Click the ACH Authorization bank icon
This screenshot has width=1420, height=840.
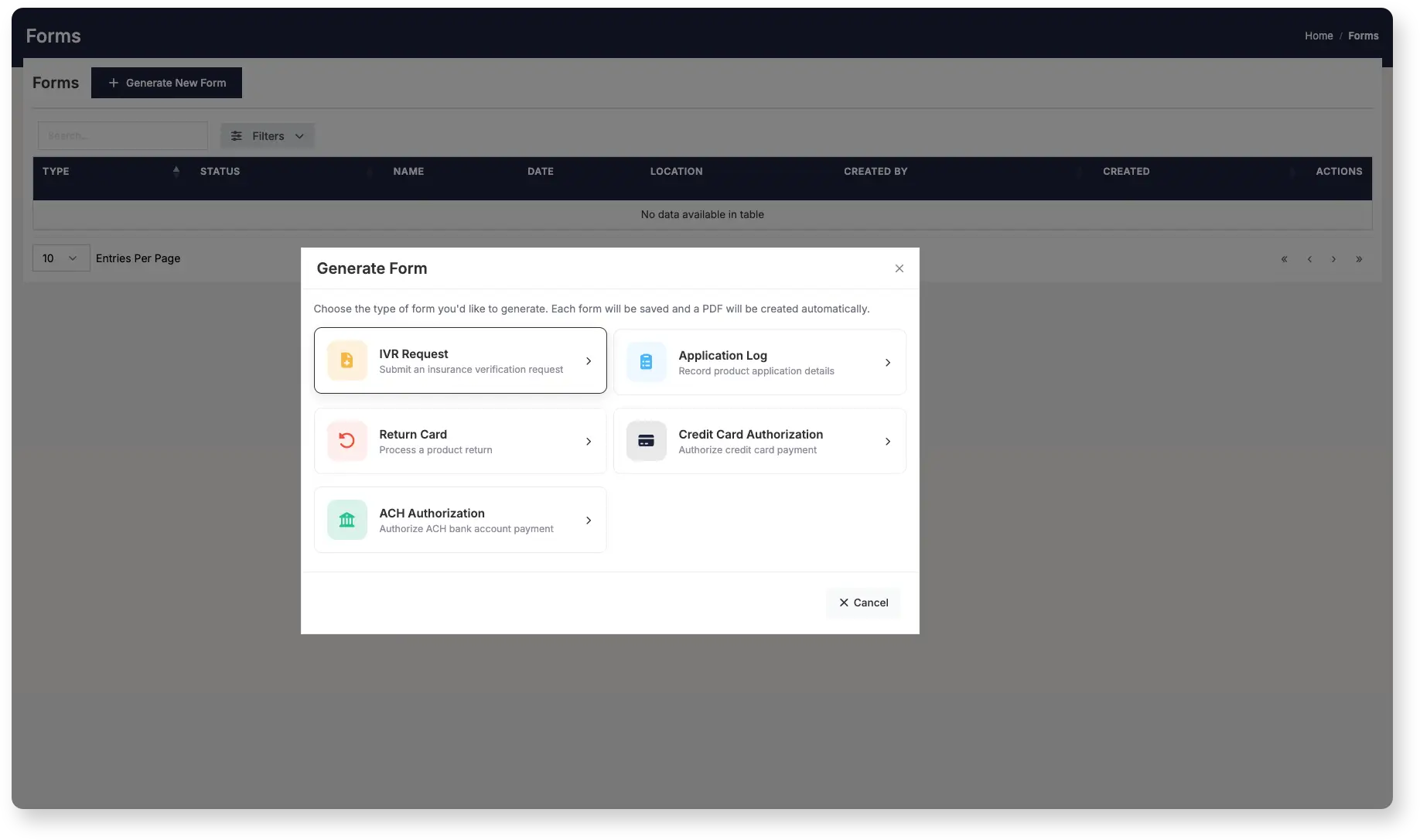coord(346,520)
